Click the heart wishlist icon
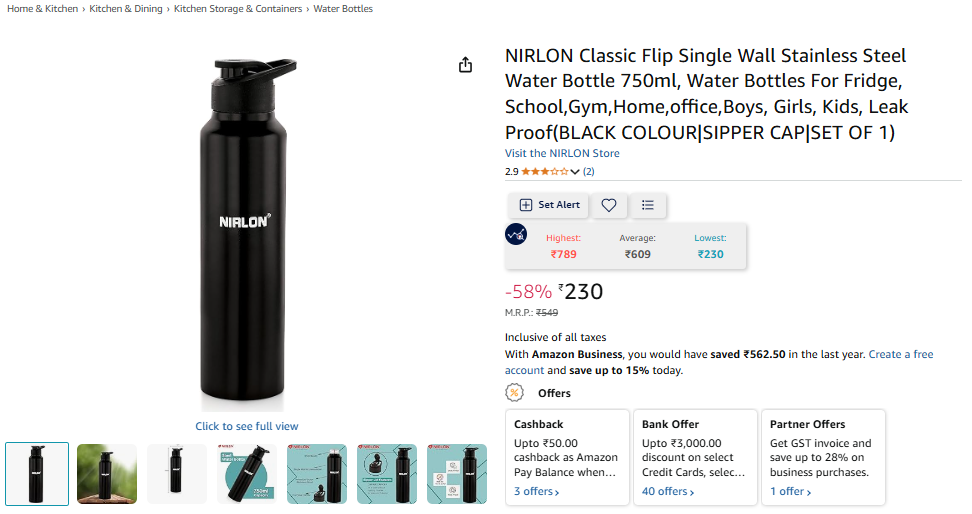 pyautogui.click(x=608, y=205)
